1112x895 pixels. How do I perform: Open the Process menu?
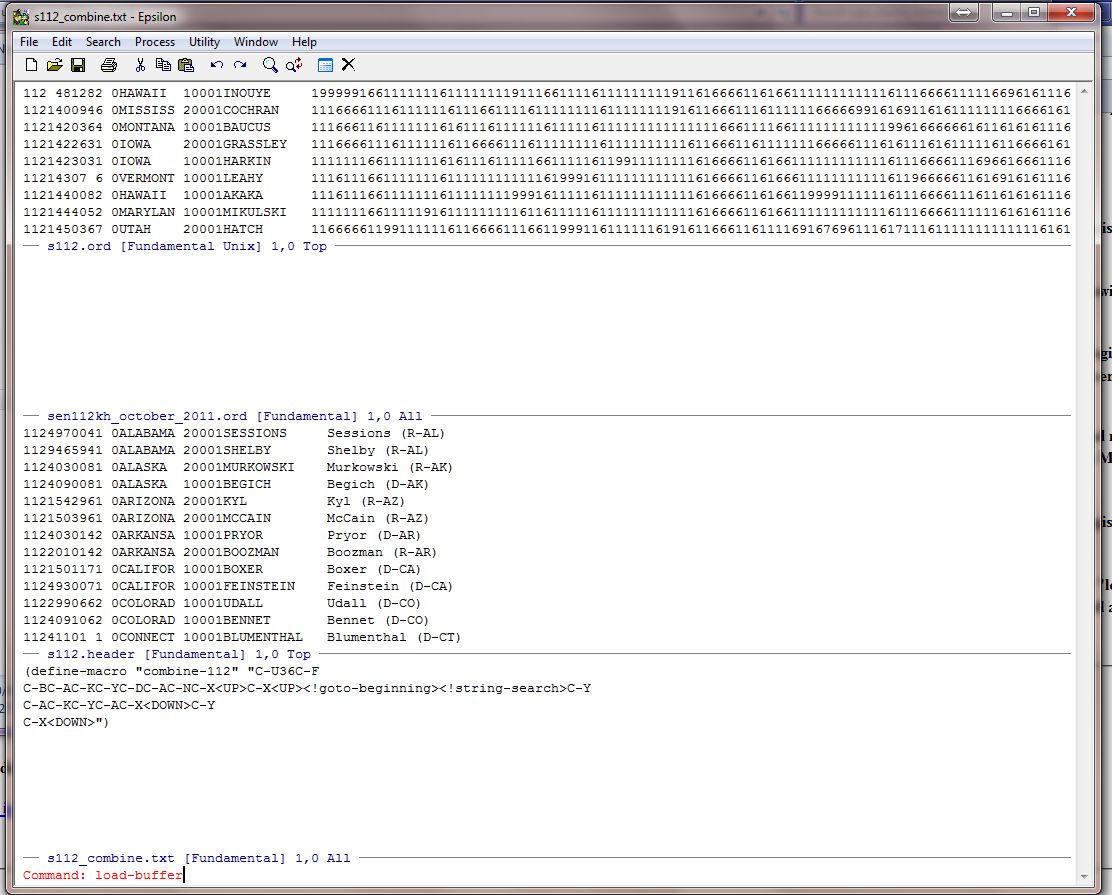pos(155,42)
